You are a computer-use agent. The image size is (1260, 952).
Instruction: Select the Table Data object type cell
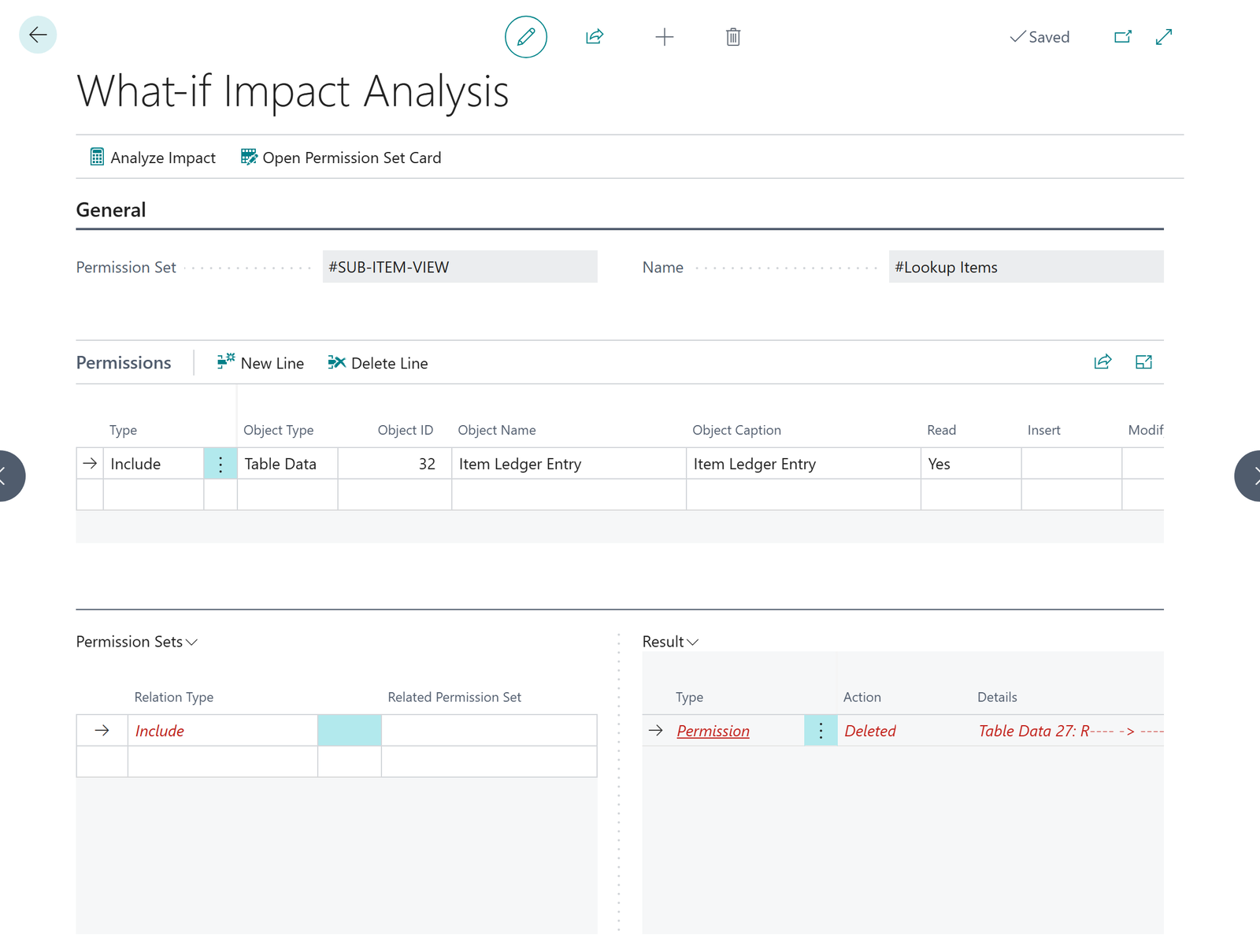[x=287, y=464]
